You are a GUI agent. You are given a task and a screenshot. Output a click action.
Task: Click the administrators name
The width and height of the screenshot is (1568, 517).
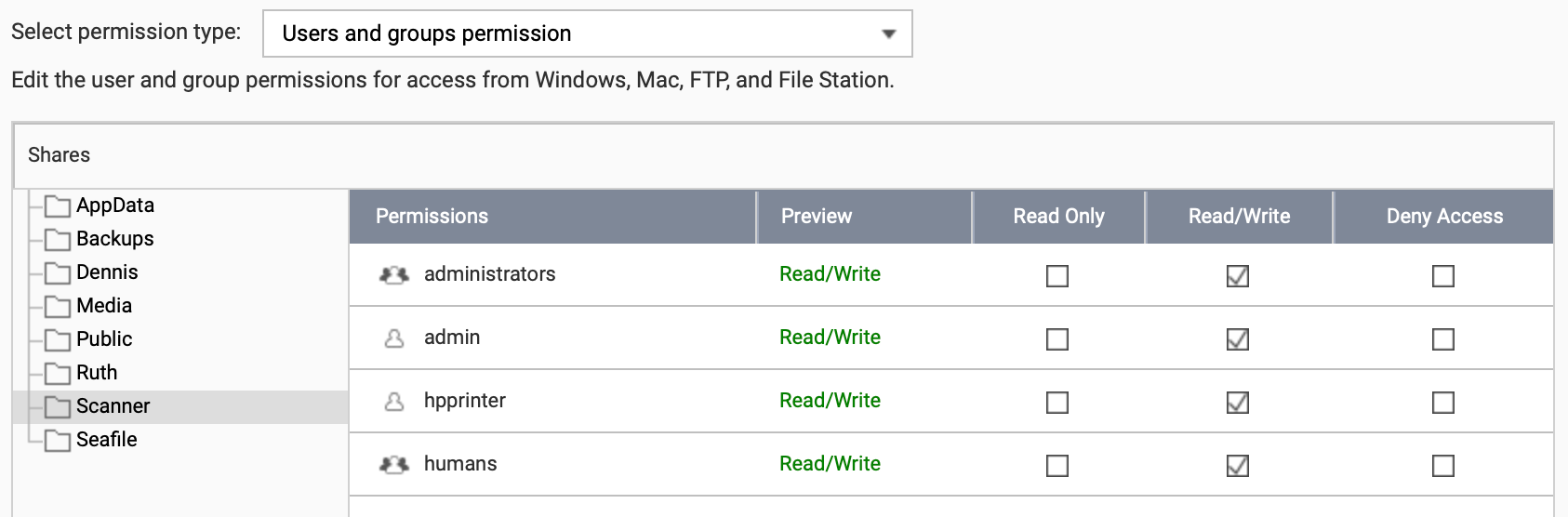(x=490, y=274)
